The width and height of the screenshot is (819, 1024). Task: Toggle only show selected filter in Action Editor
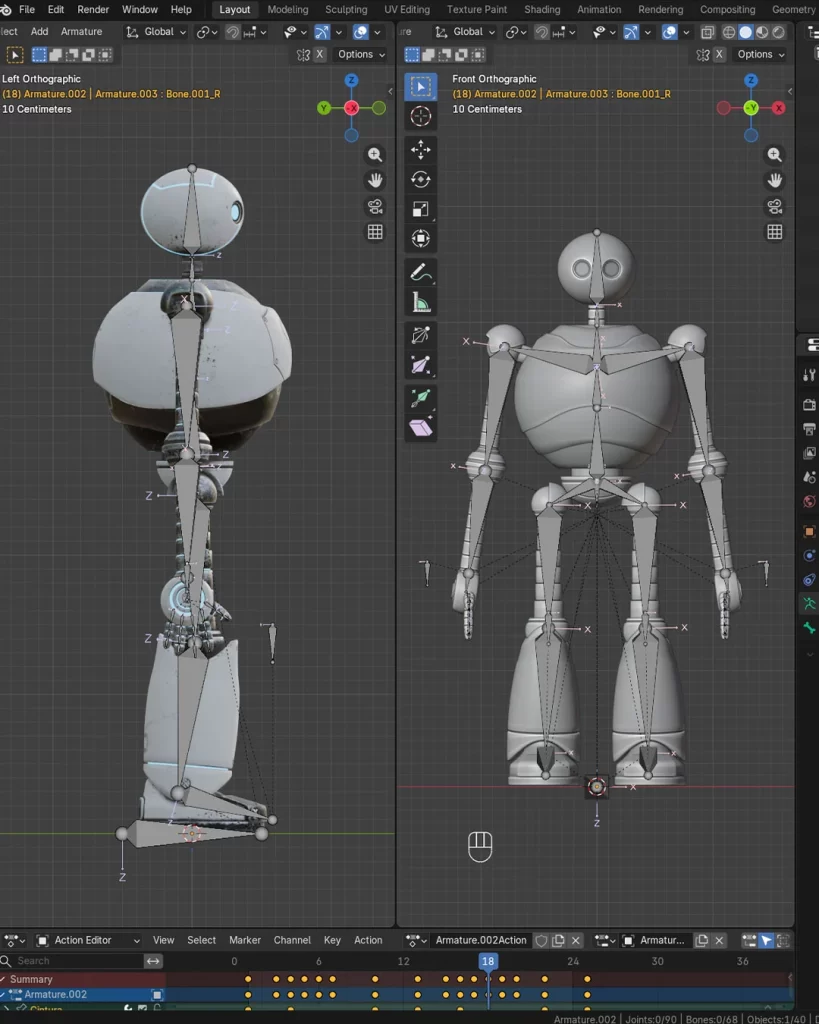pyautogui.click(x=766, y=940)
